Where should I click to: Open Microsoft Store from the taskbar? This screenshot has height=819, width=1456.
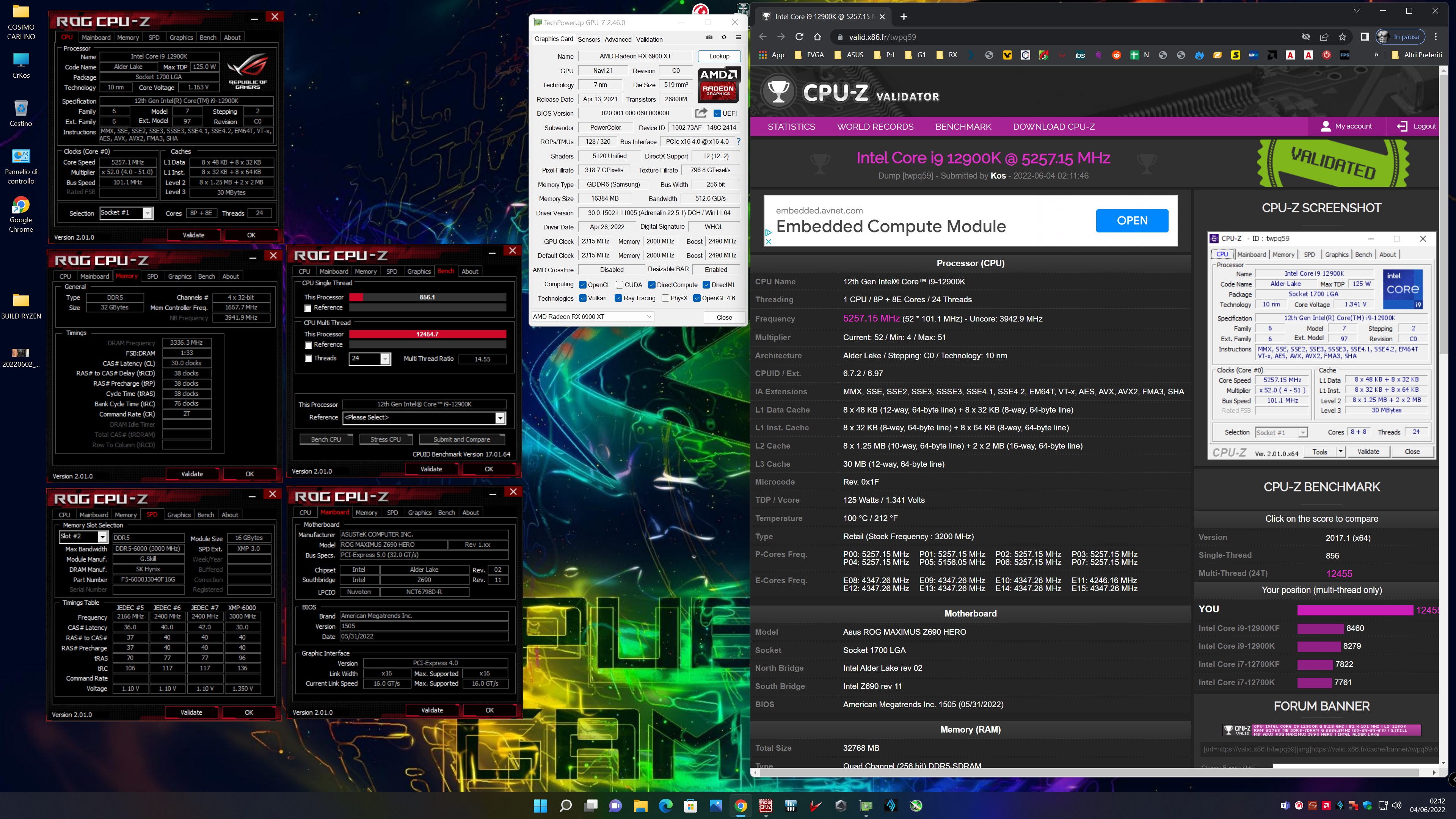pyautogui.click(x=691, y=805)
